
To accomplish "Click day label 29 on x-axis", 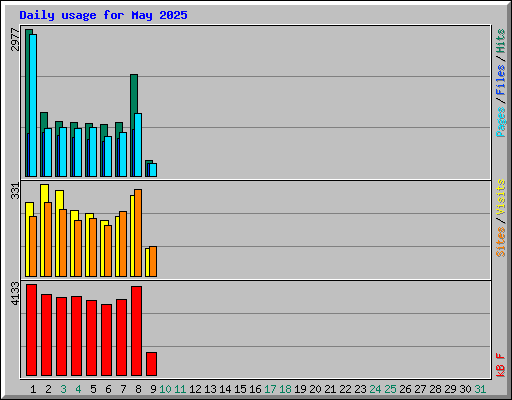I will click(x=450, y=389).
